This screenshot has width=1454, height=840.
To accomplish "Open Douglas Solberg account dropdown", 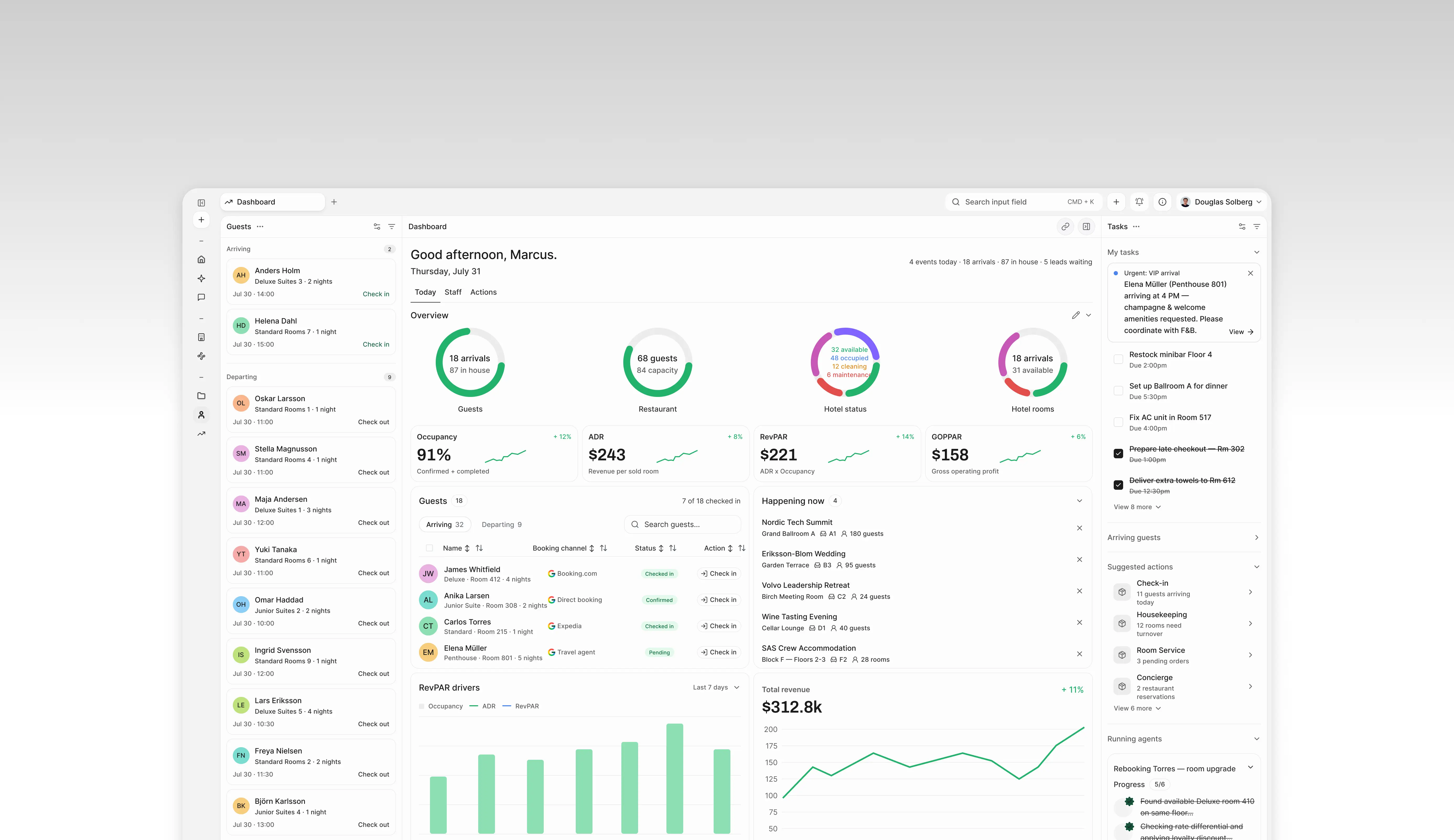I will 1221,202.
